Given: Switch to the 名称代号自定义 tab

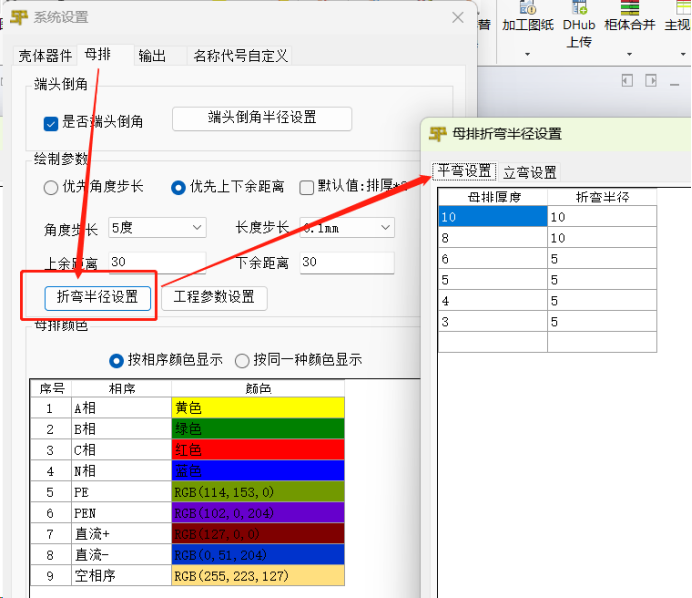Looking at the screenshot, I should (240, 56).
